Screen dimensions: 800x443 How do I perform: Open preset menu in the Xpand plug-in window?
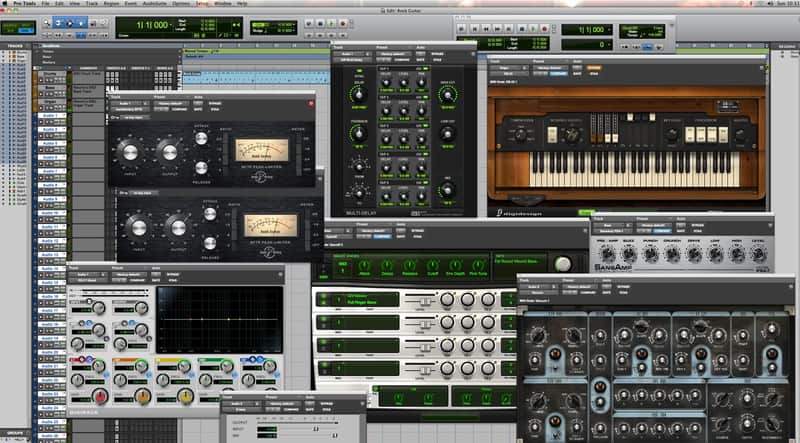(x=373, y=231)
